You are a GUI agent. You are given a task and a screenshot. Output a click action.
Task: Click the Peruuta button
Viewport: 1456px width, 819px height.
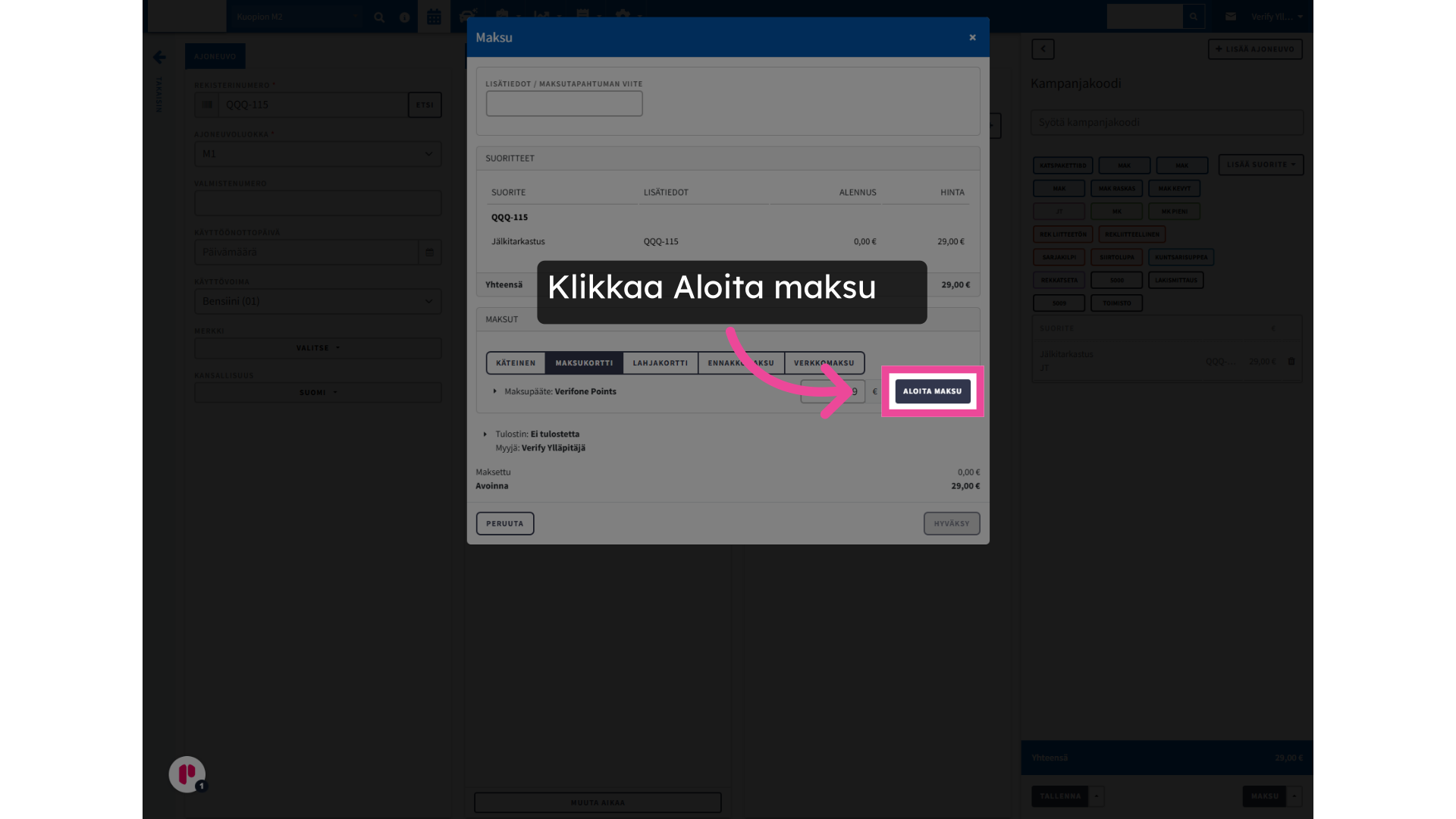tap(505, 523)
